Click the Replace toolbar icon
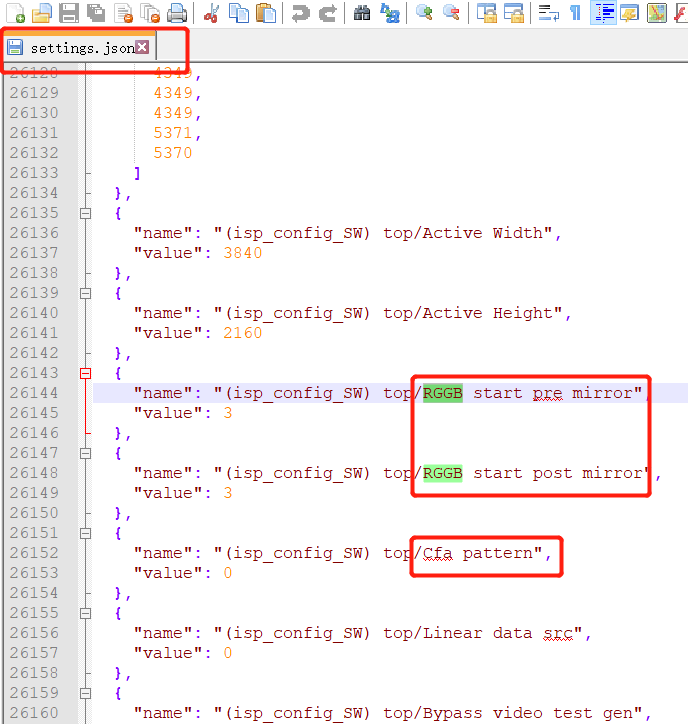 [390, 13]
